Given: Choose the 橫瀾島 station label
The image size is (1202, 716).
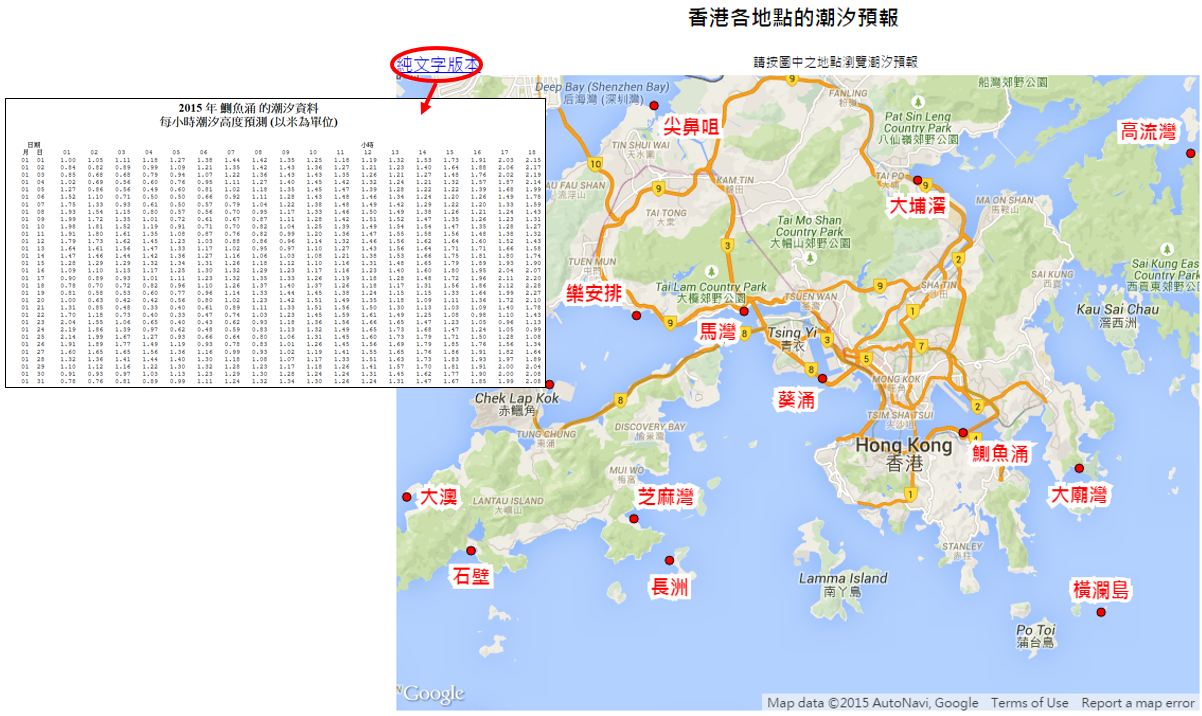Looking at the screenshot, I should point(1100,589).
